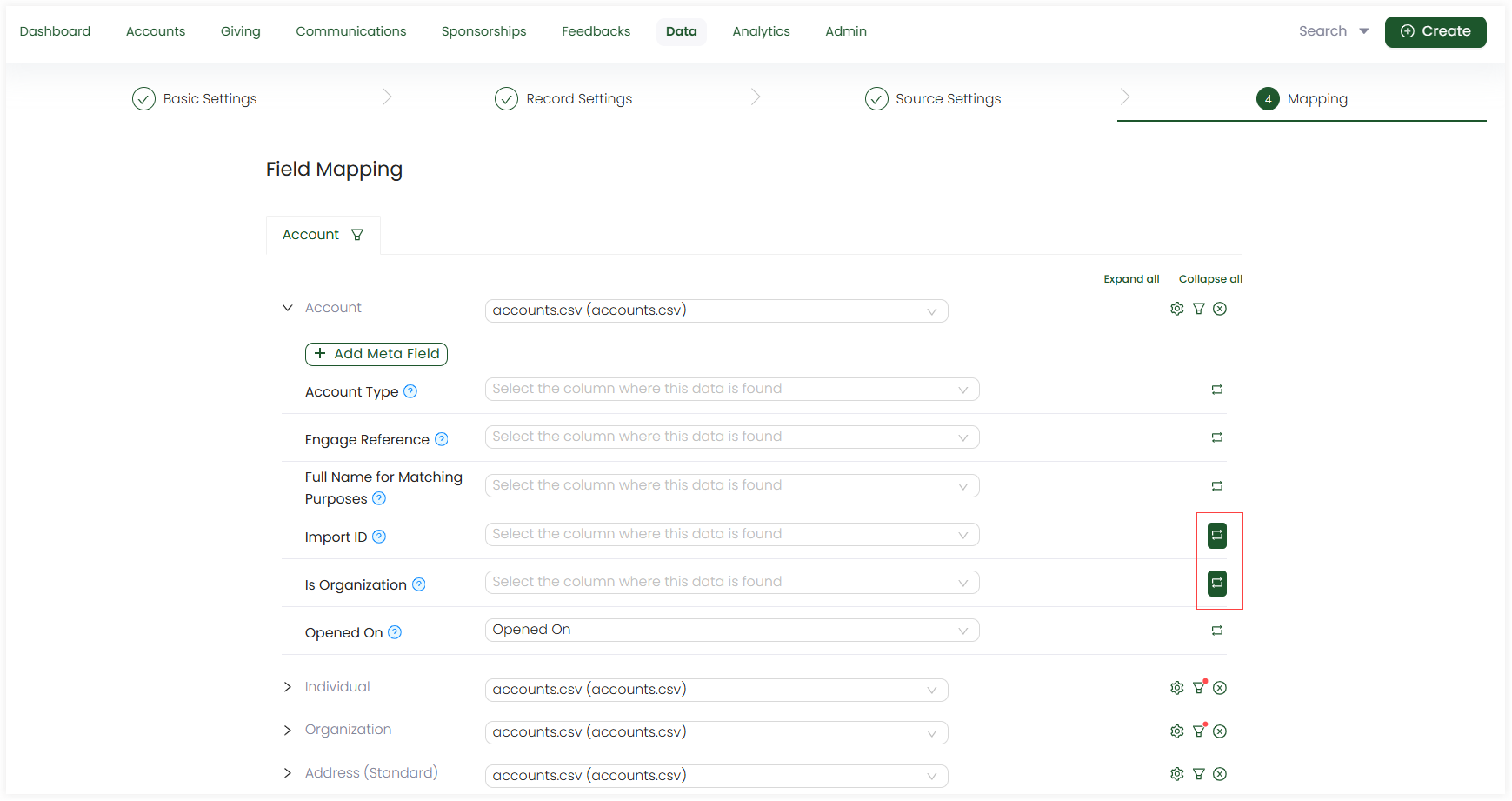Go to Basic Settings step
This screenshot has width=1512, height=801.
click(x=195, y=99)
